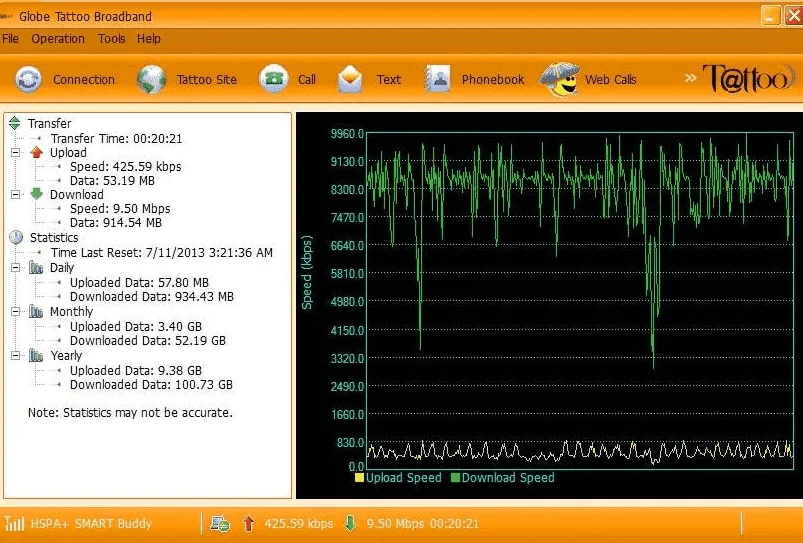Click the red Upload arrow icon in tree
Viewport: 803px width, 543px height.
point(36,152)
